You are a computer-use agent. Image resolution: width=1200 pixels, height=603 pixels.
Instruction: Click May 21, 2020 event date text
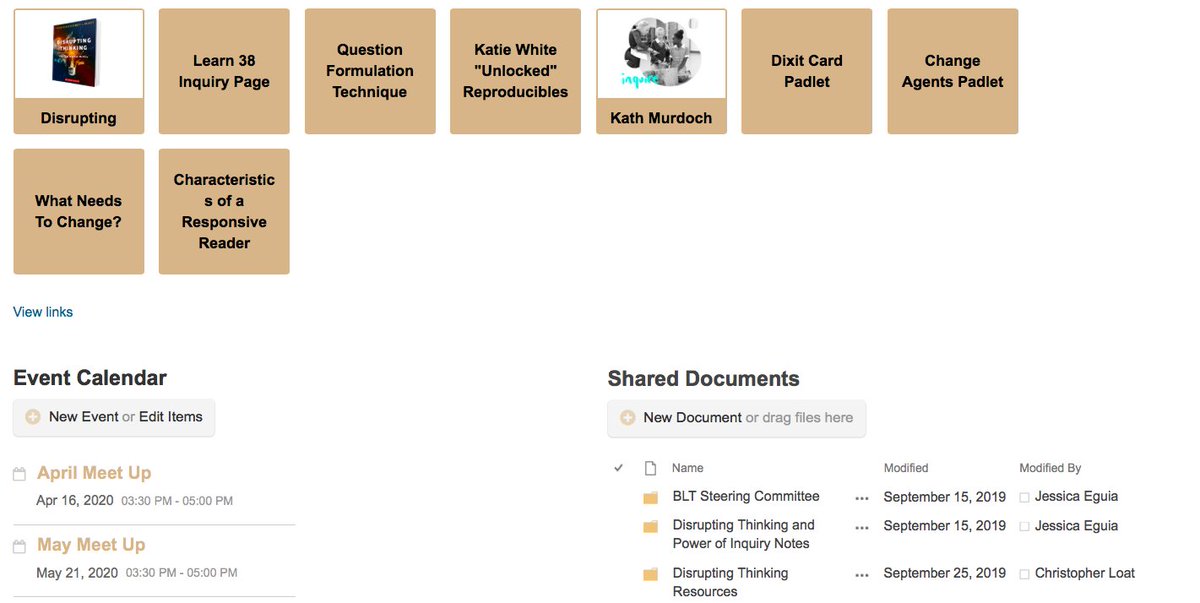click(77, 573)
